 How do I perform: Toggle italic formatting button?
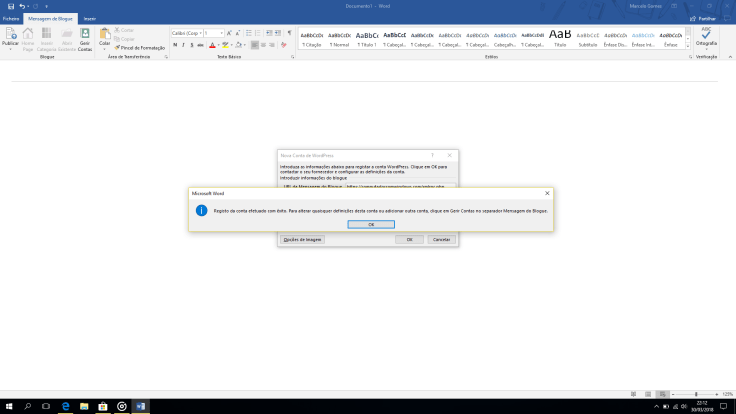[183, 45]
